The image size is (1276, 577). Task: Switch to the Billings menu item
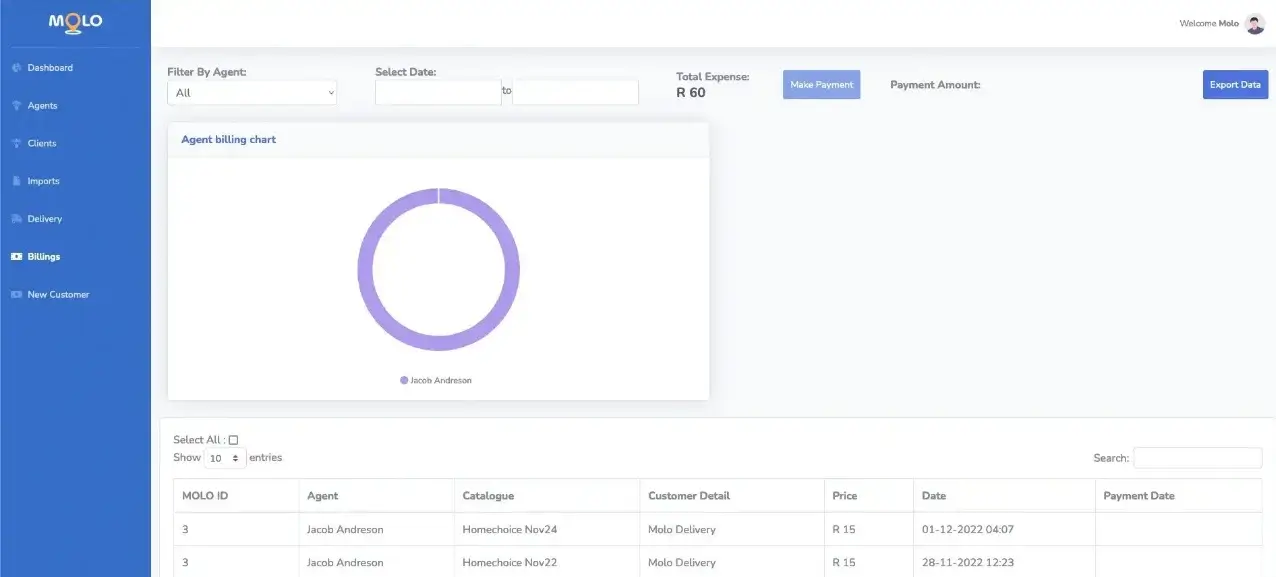click(45, 256)
